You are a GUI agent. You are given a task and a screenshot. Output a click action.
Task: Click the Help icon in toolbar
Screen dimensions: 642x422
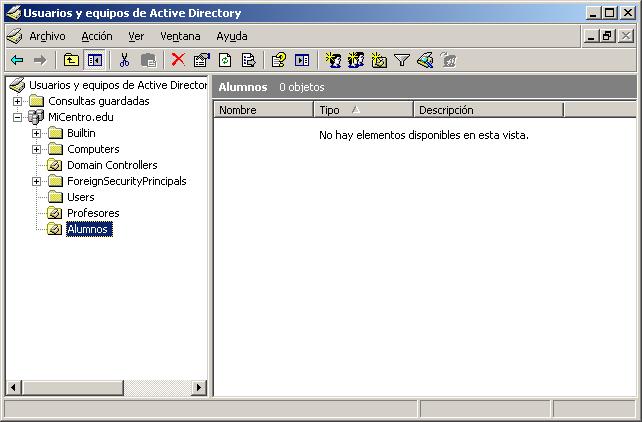pos(279,60)
